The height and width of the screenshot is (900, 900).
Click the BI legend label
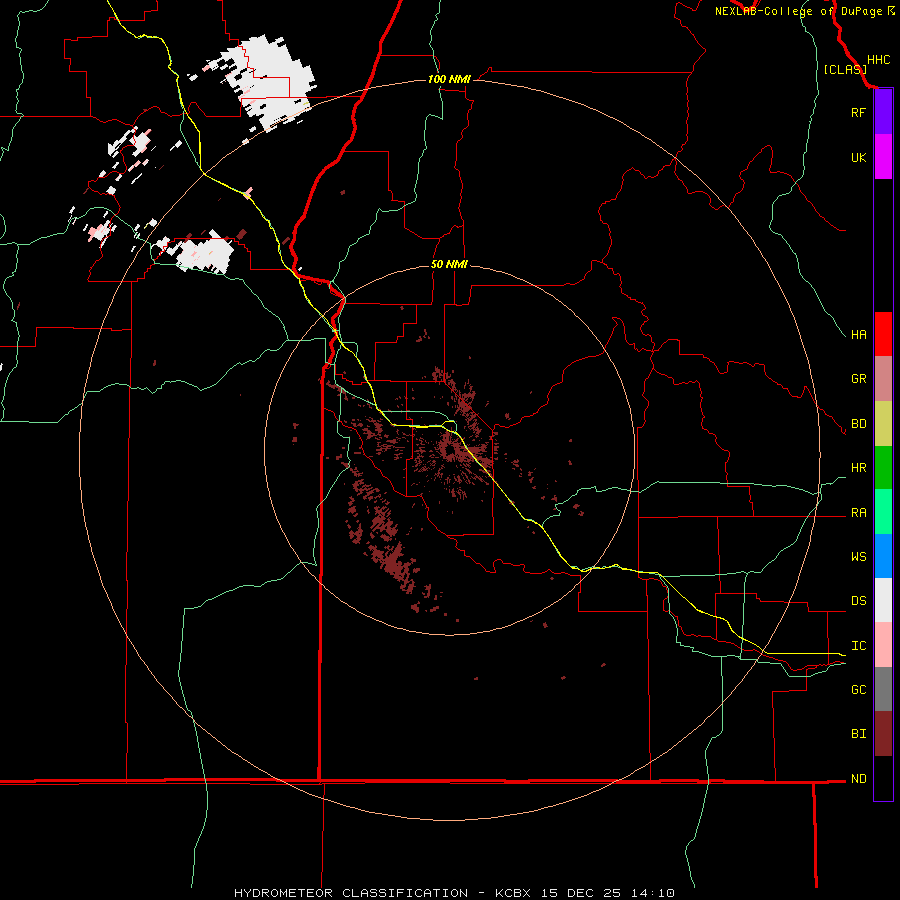click(x=859, y=734)
